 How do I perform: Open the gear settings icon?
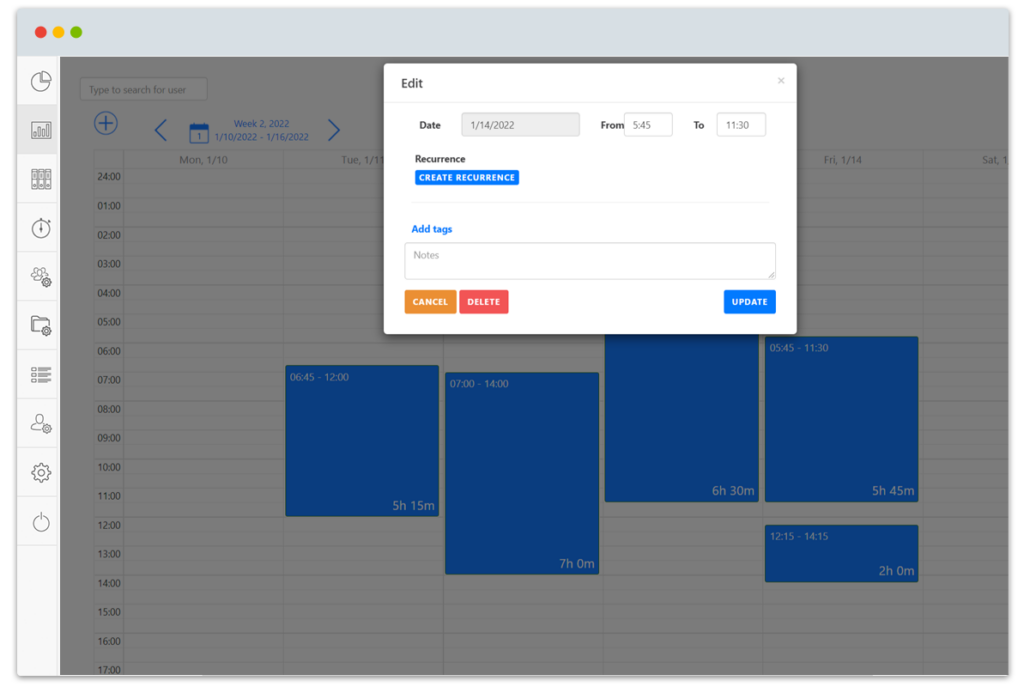point(41,472)
